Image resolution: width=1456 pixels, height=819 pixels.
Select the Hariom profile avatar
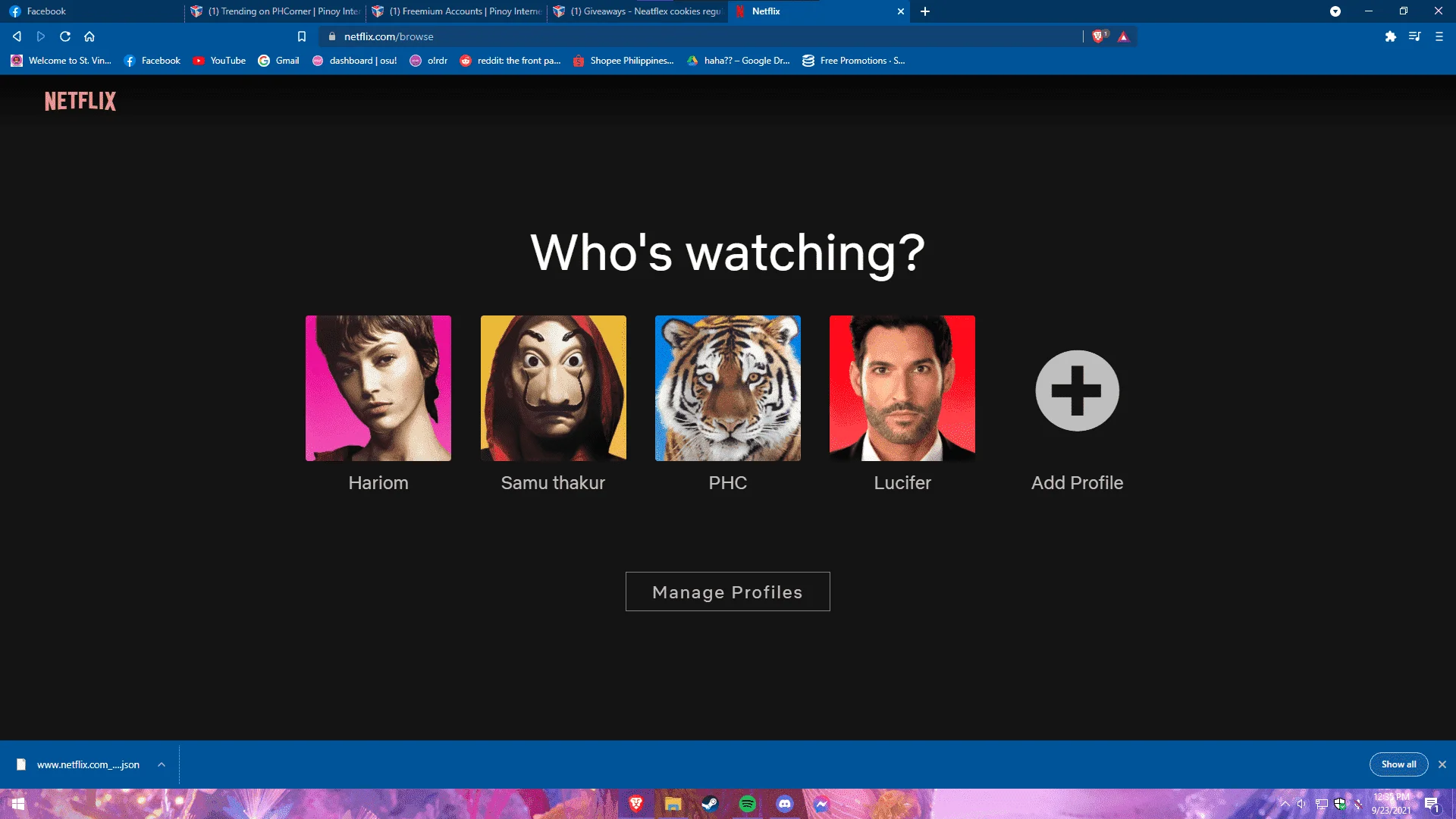378,388
